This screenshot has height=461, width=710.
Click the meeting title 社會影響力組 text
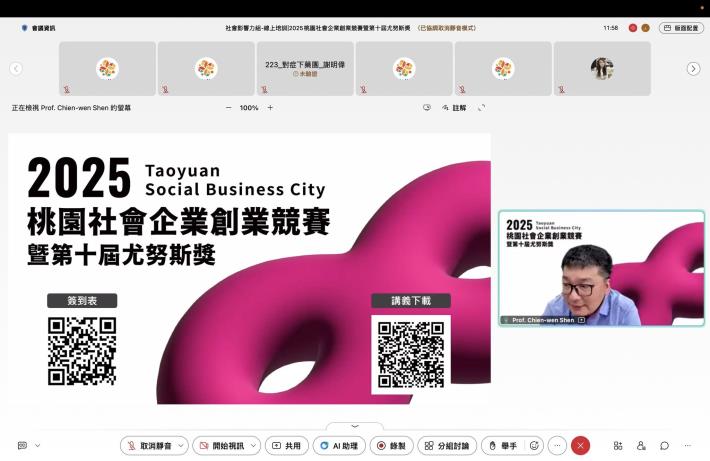pos(318,28)
